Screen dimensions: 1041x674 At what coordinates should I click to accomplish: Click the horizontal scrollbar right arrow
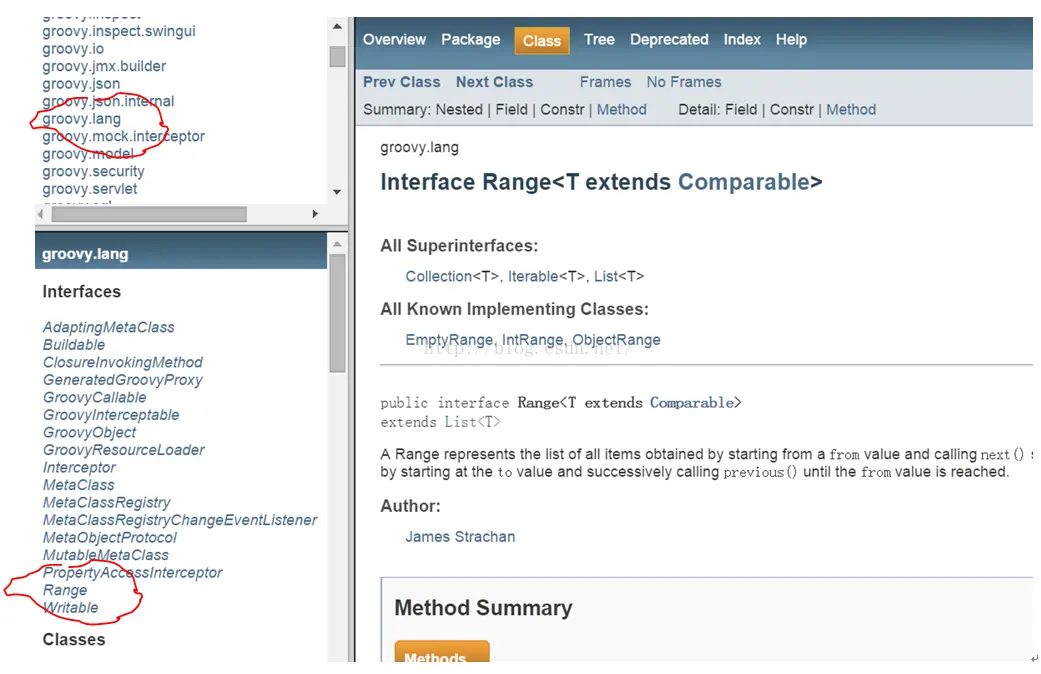click(315, 214)
